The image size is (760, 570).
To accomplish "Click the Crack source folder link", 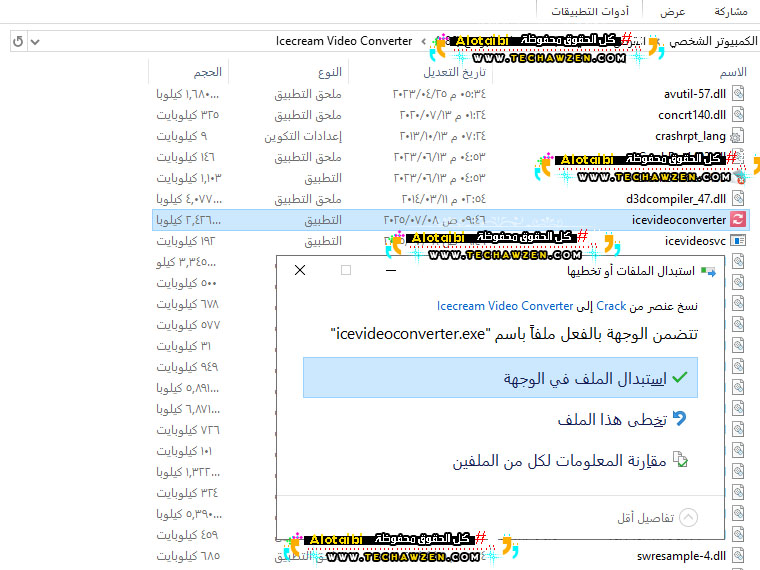I will 611,306.
